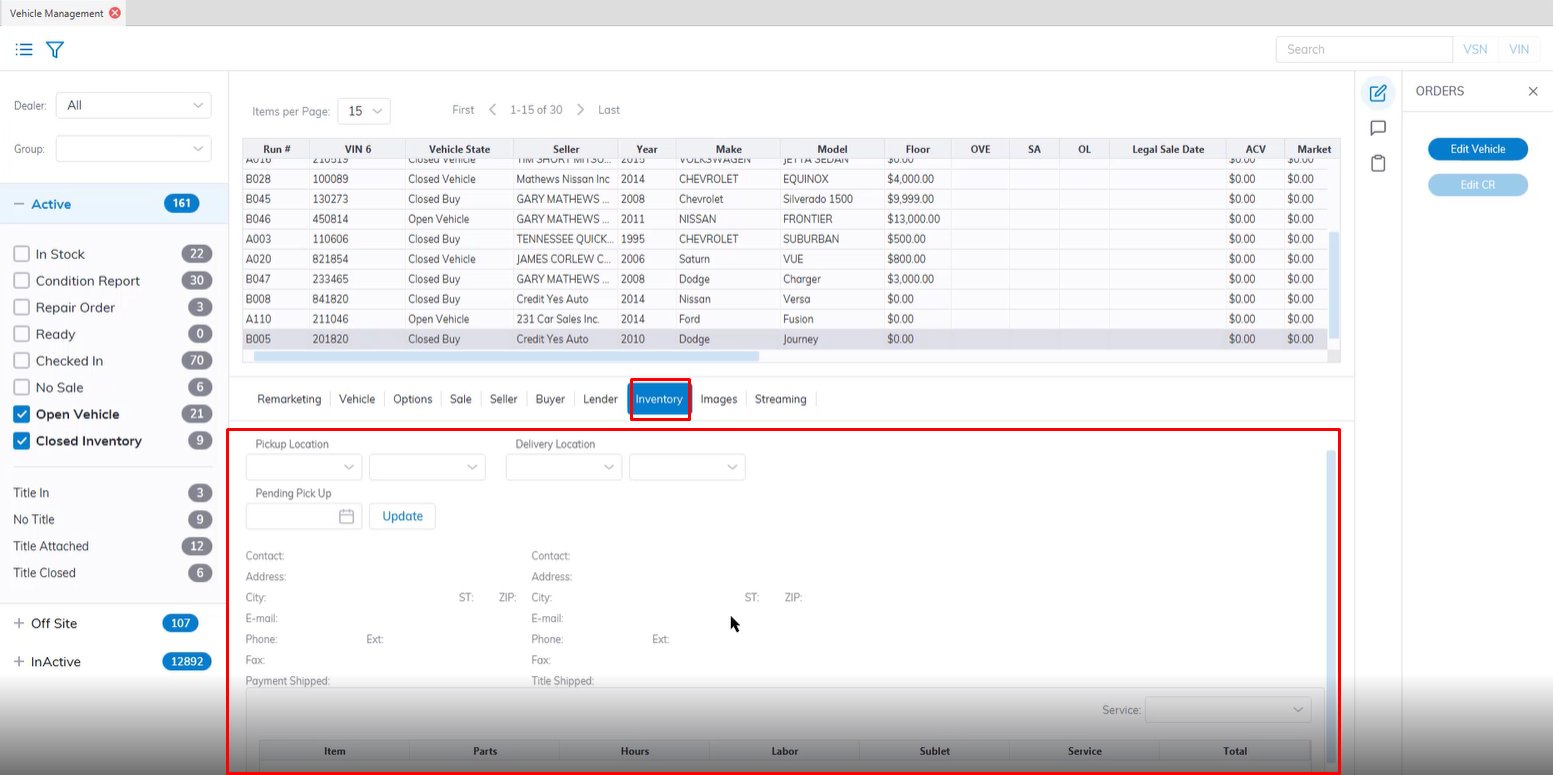
Task: Expand the Off Site section
Action: point(19,623)
